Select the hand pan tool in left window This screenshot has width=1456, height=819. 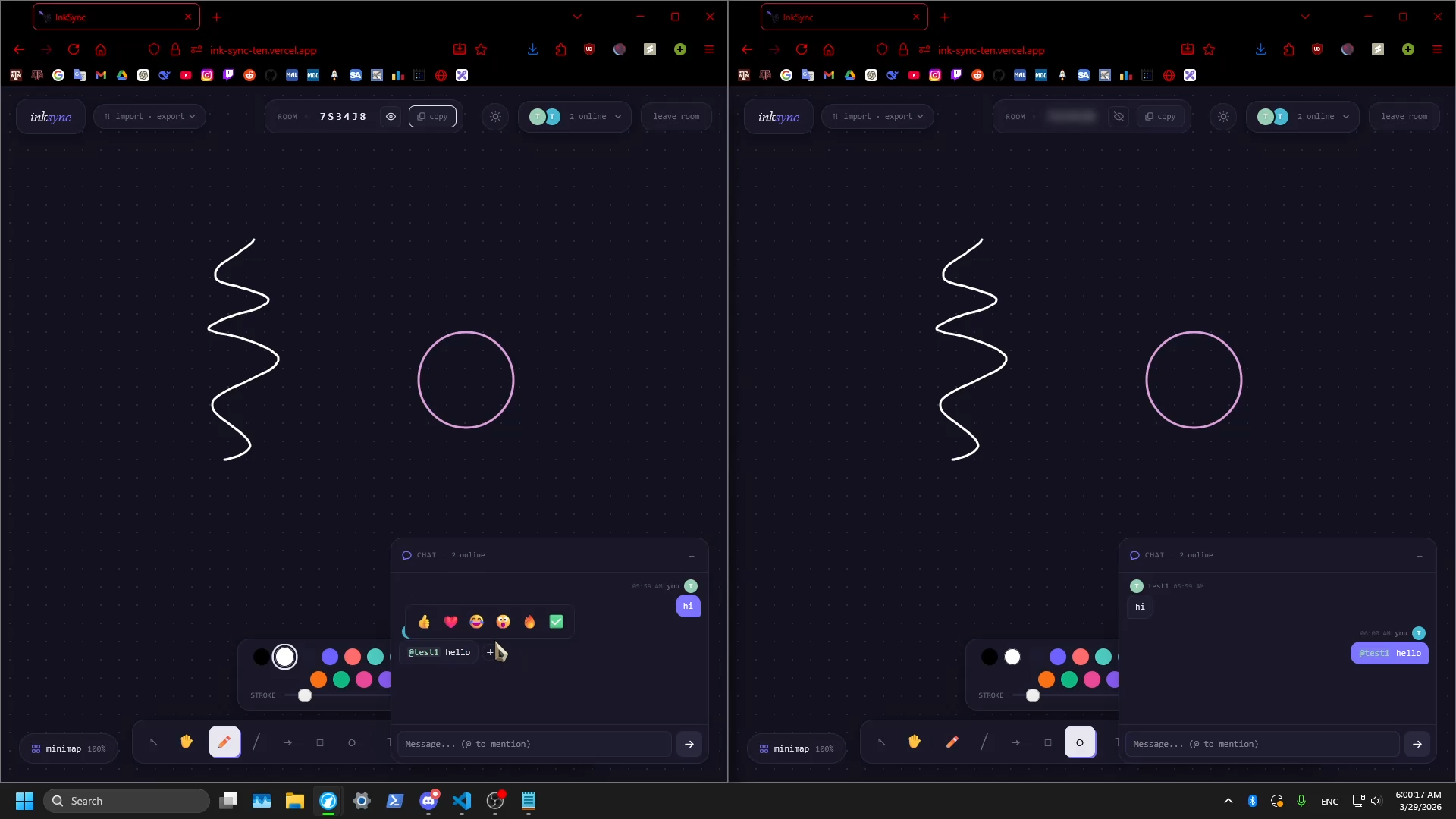pyautogui.click(x=187, y=742)
